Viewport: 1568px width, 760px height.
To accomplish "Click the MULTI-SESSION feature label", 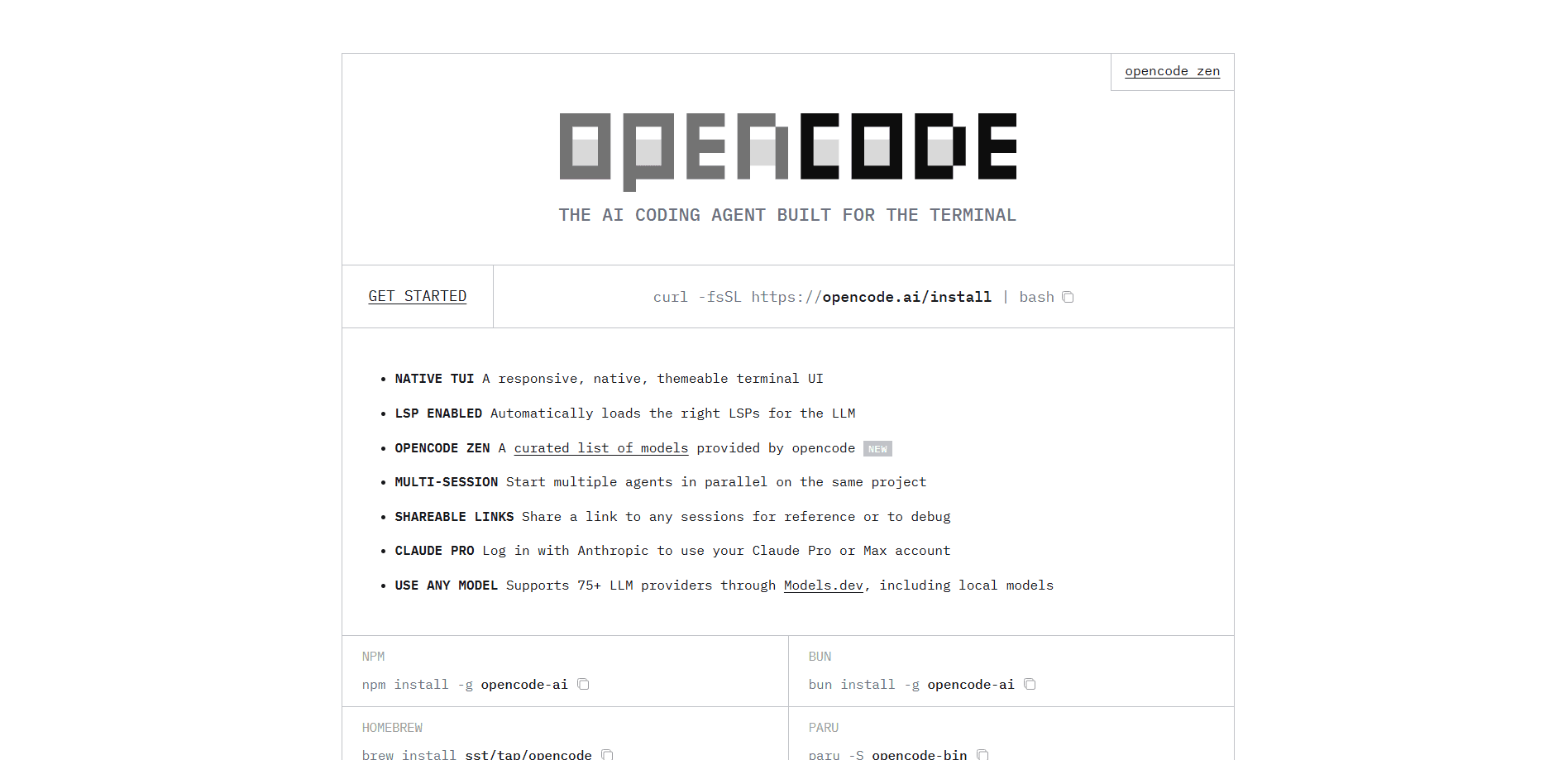I will point(447,482).
